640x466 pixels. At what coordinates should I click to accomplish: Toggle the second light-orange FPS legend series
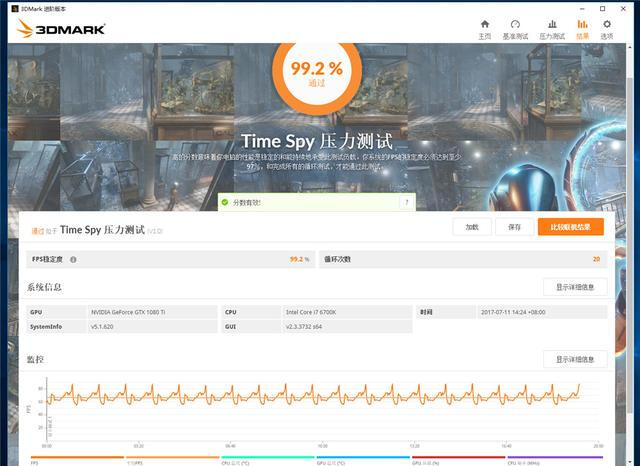pyautogui.click(x=173, y=460)
